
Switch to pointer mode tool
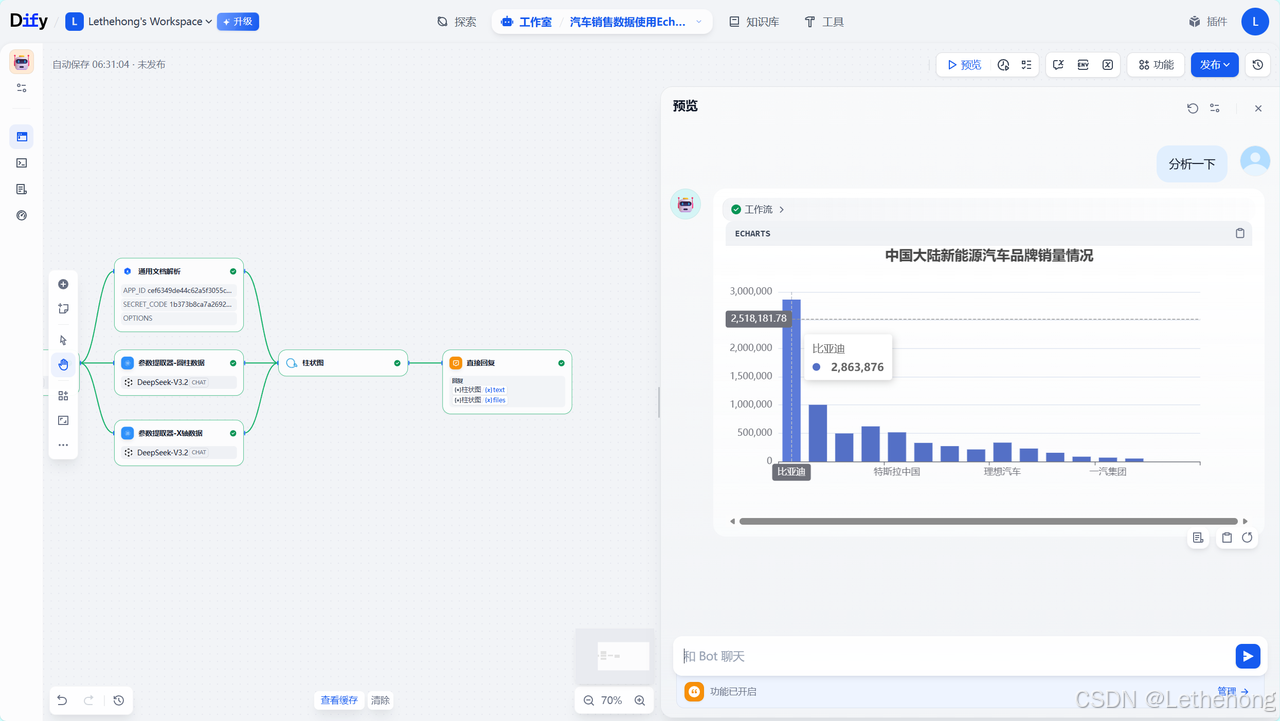click(63, 340)
